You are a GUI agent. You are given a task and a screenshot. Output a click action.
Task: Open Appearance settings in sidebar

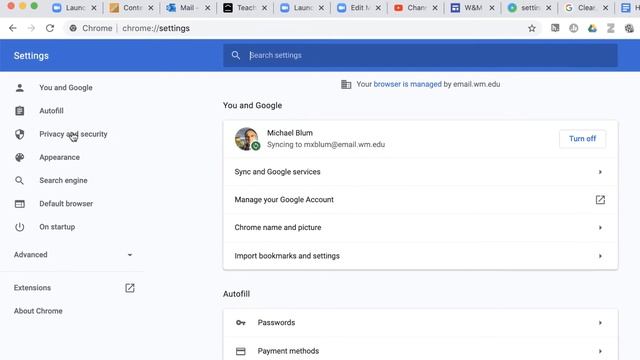pyautogui.click(x=60, y=157)
